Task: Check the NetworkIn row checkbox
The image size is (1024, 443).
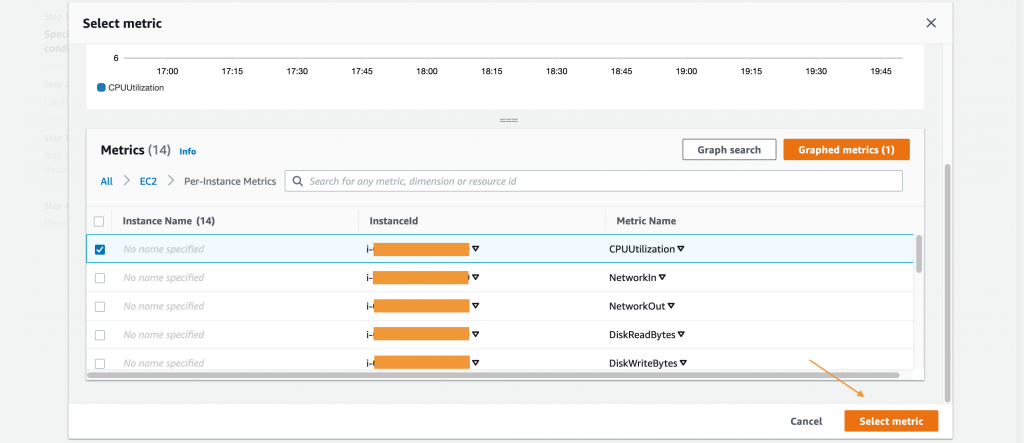Action: click(x=100, y=278)
